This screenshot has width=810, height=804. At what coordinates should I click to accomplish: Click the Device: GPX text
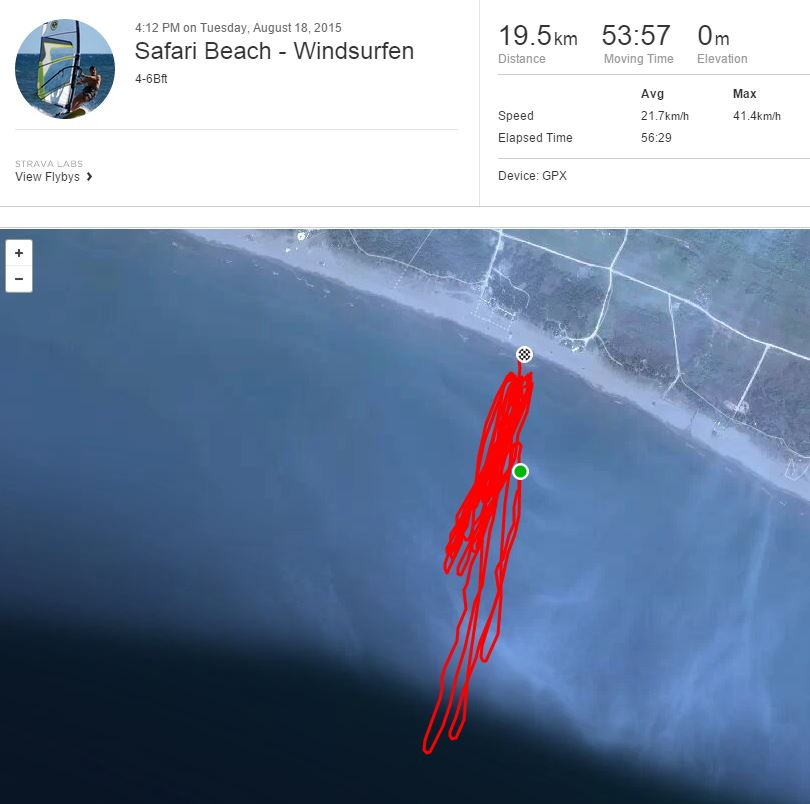[x=532, y=176]
